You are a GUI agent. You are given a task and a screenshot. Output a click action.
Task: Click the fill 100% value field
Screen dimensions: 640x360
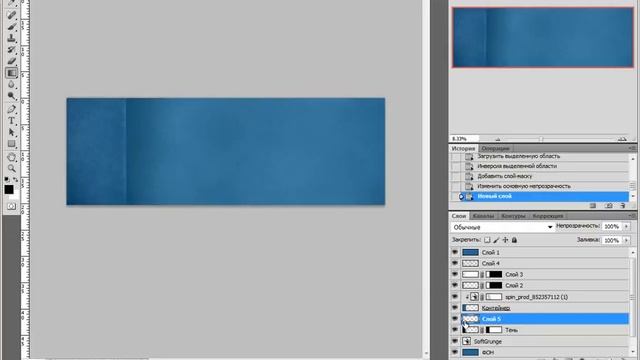(611, 240)
